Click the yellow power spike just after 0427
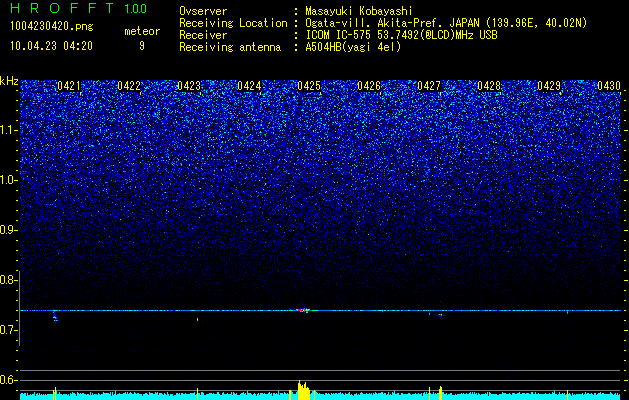Image resolution: width=629 pixels, height=400 pixels. coord(440,393)
